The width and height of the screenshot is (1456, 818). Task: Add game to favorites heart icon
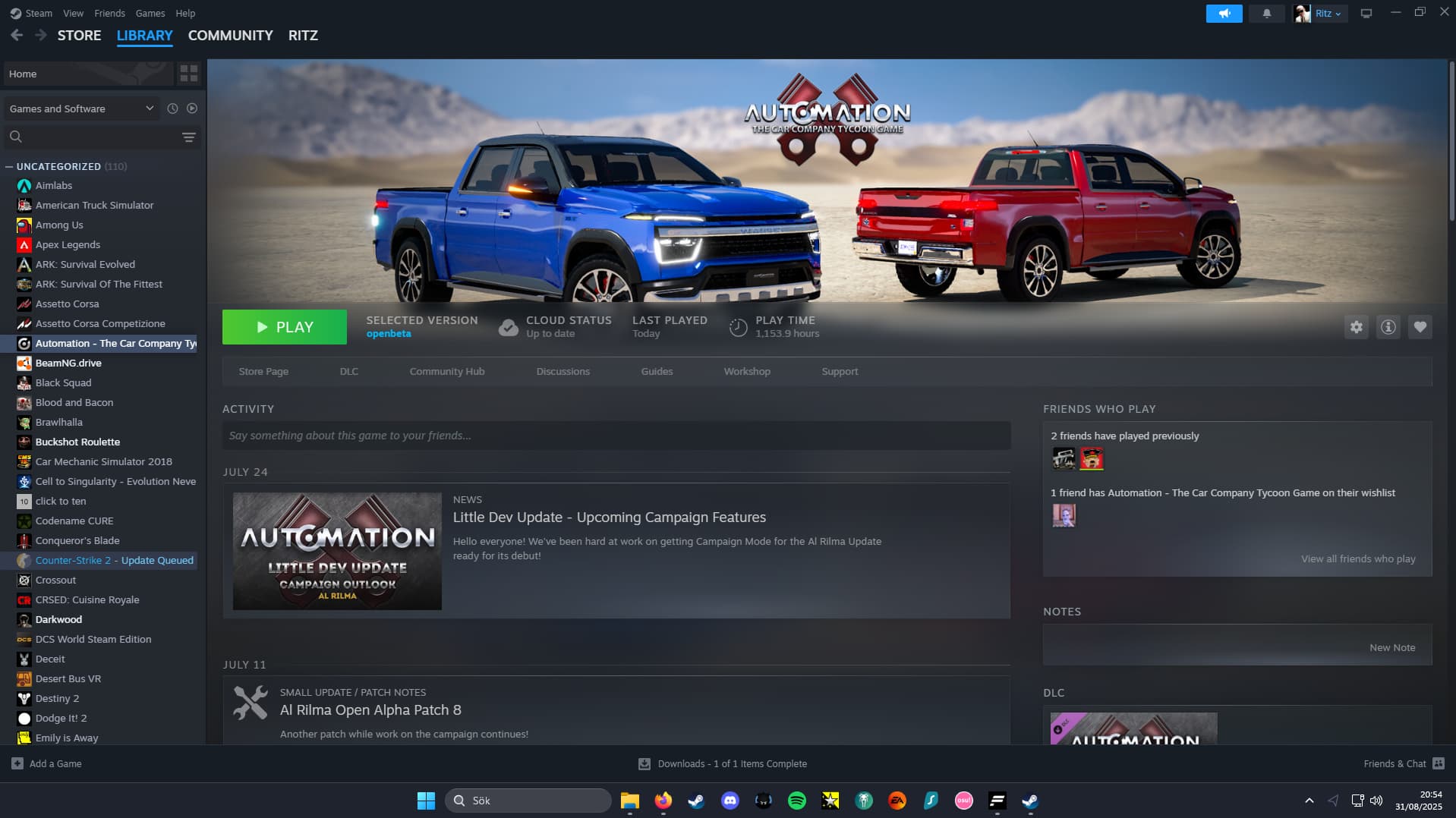pyautogui.click(x=1420, y=327)
